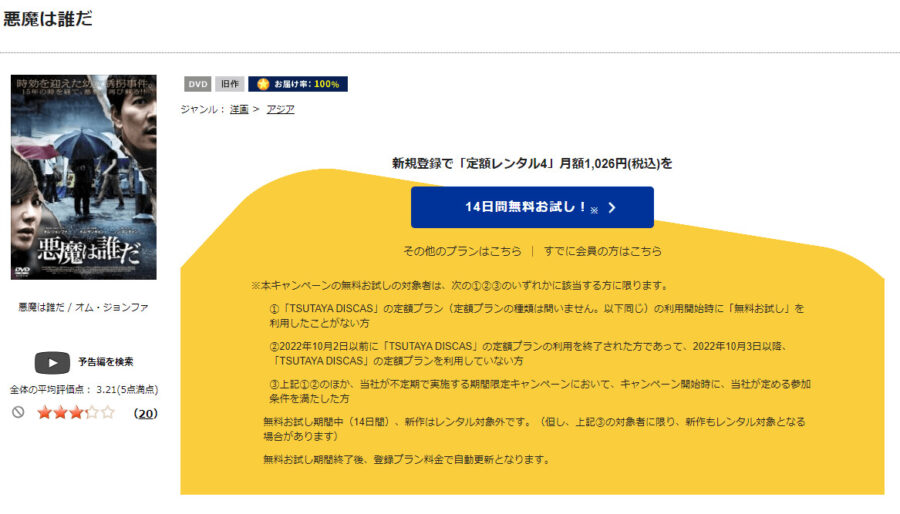Click the YouTube-style play icon for the trailer
900x514 pixels.
coord(52,362)
